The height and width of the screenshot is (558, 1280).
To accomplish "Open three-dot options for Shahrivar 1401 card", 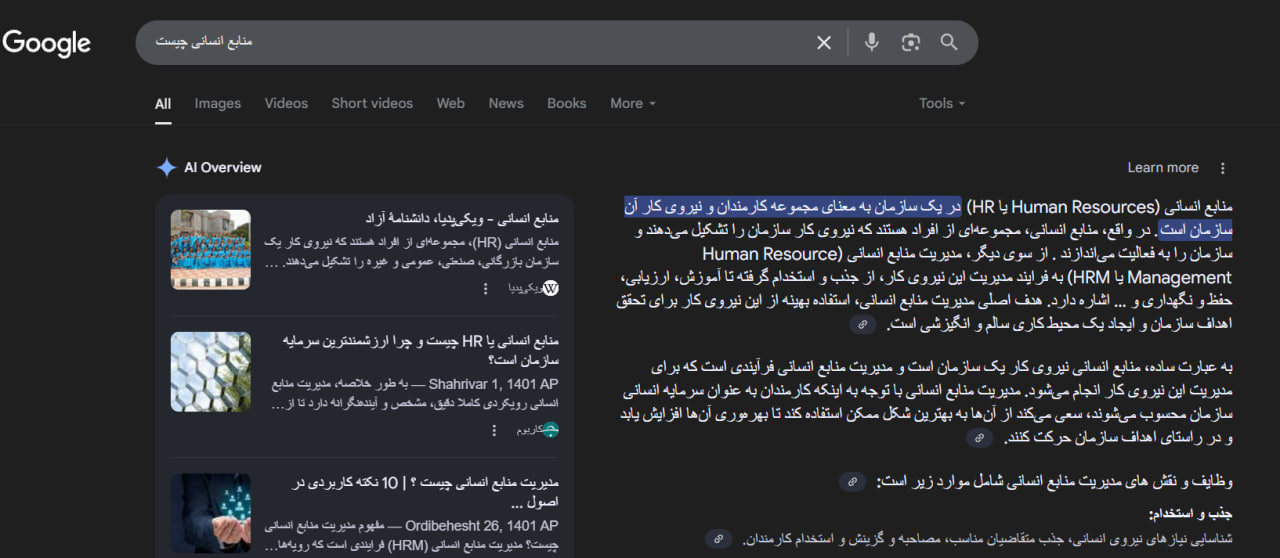I will (x=494, y=430).
